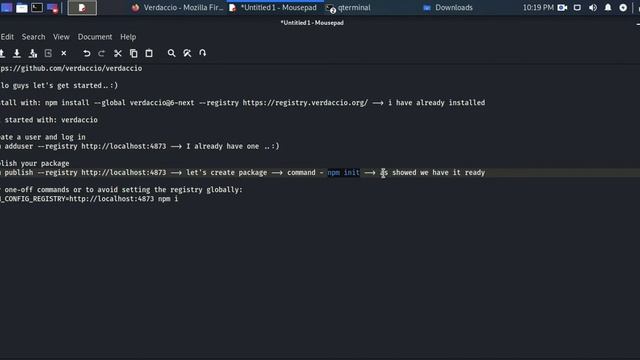Click the round tray icon next to the bell
Screen dimensions: 640x360
[x=623, y=7]
